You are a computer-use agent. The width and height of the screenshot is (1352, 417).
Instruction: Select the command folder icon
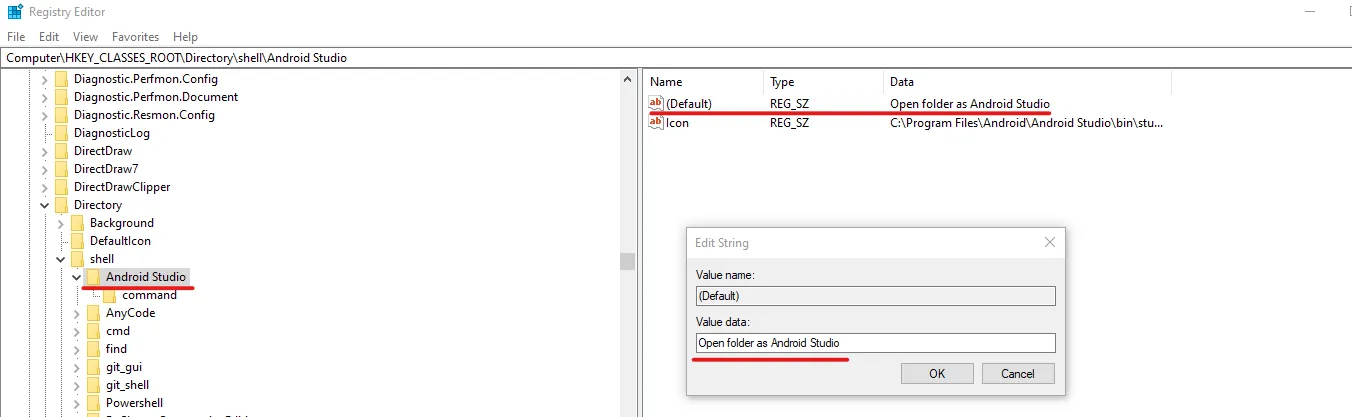pyautogui.click(x=109, y=295)
